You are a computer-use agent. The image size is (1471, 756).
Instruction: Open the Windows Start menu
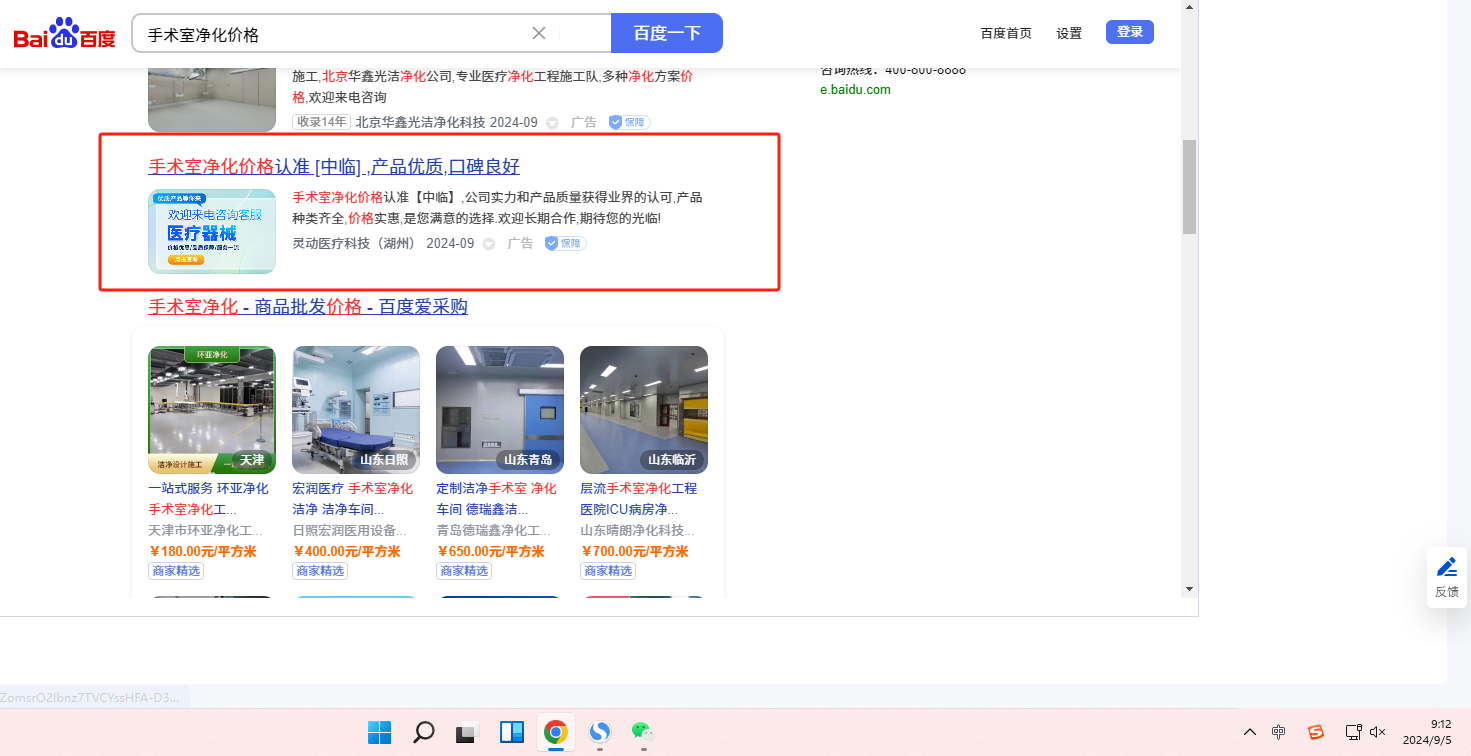click(380, 732)
